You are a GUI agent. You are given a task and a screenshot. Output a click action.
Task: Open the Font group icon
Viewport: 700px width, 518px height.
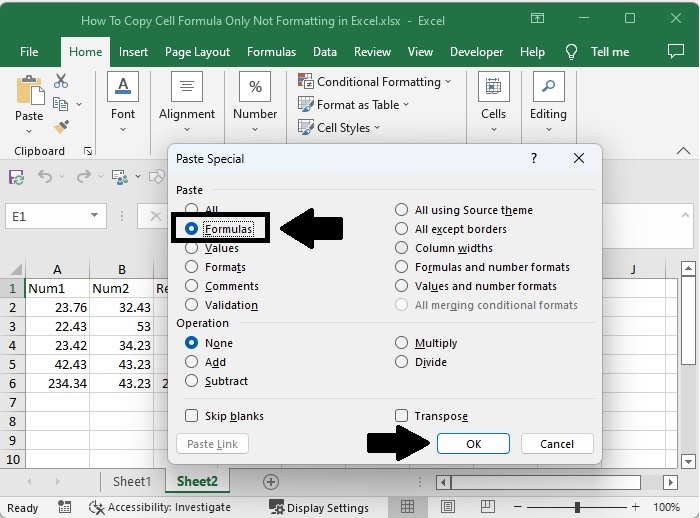click(x=123, y=86)
